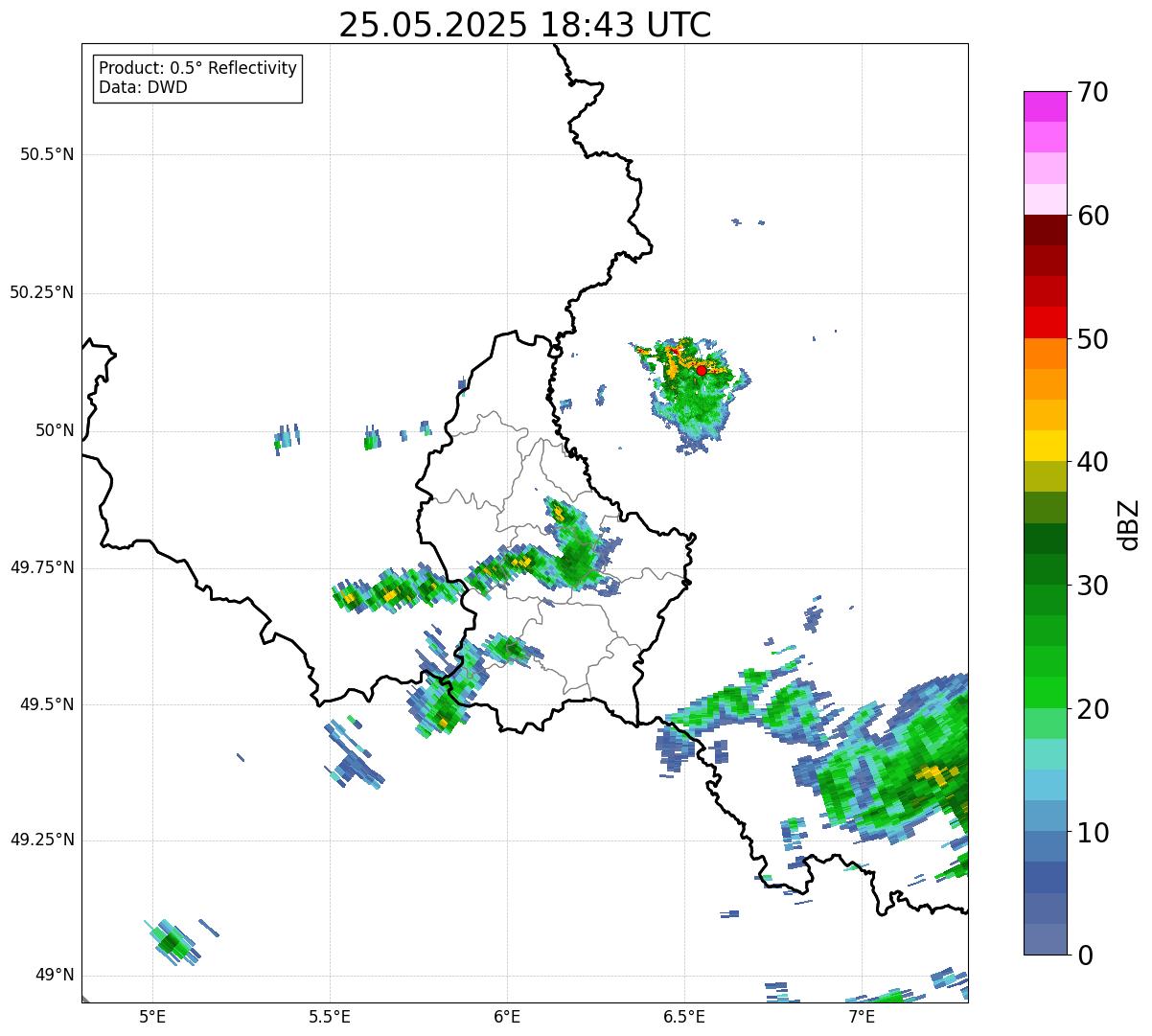Screen dimensions: 1152x1036
Task: Click the 5.5°E longitude label
Action: (x=330, y=1017)
